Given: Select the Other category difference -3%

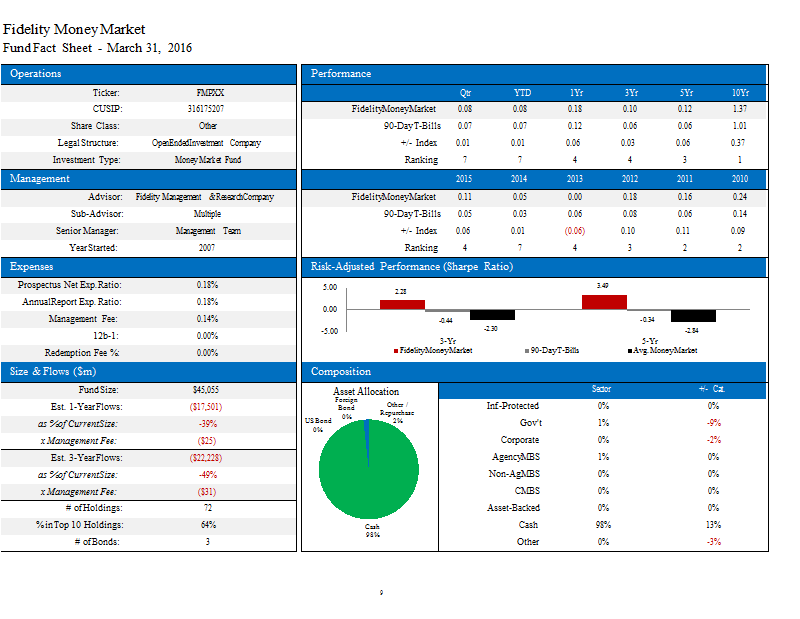Looking at the screenshot, I should click(714, 542).
